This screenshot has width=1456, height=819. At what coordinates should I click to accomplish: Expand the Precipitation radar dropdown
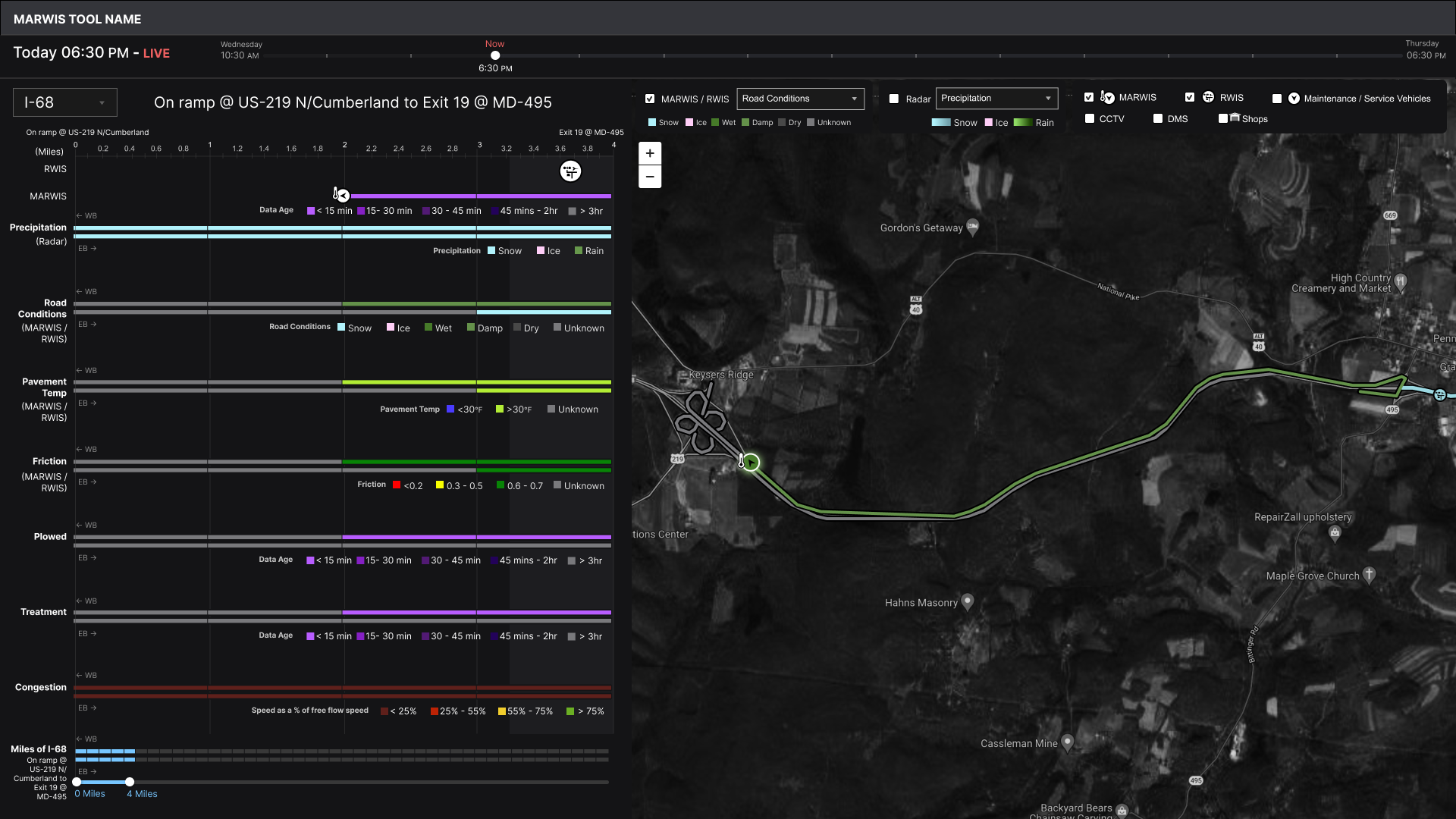tap(996, 99)
